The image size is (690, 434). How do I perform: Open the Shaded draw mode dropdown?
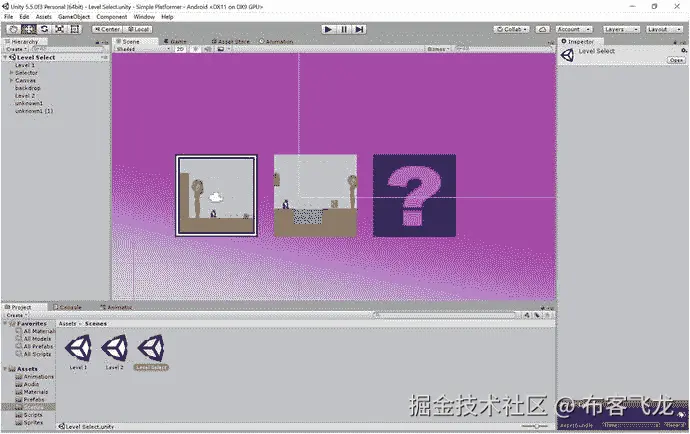pyautogui.click(x=143, y=49)
